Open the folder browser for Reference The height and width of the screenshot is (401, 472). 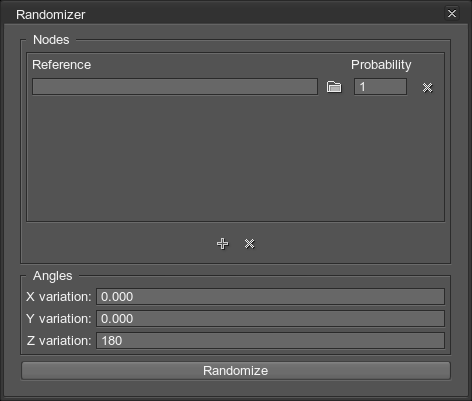click(x=334, y=87)
